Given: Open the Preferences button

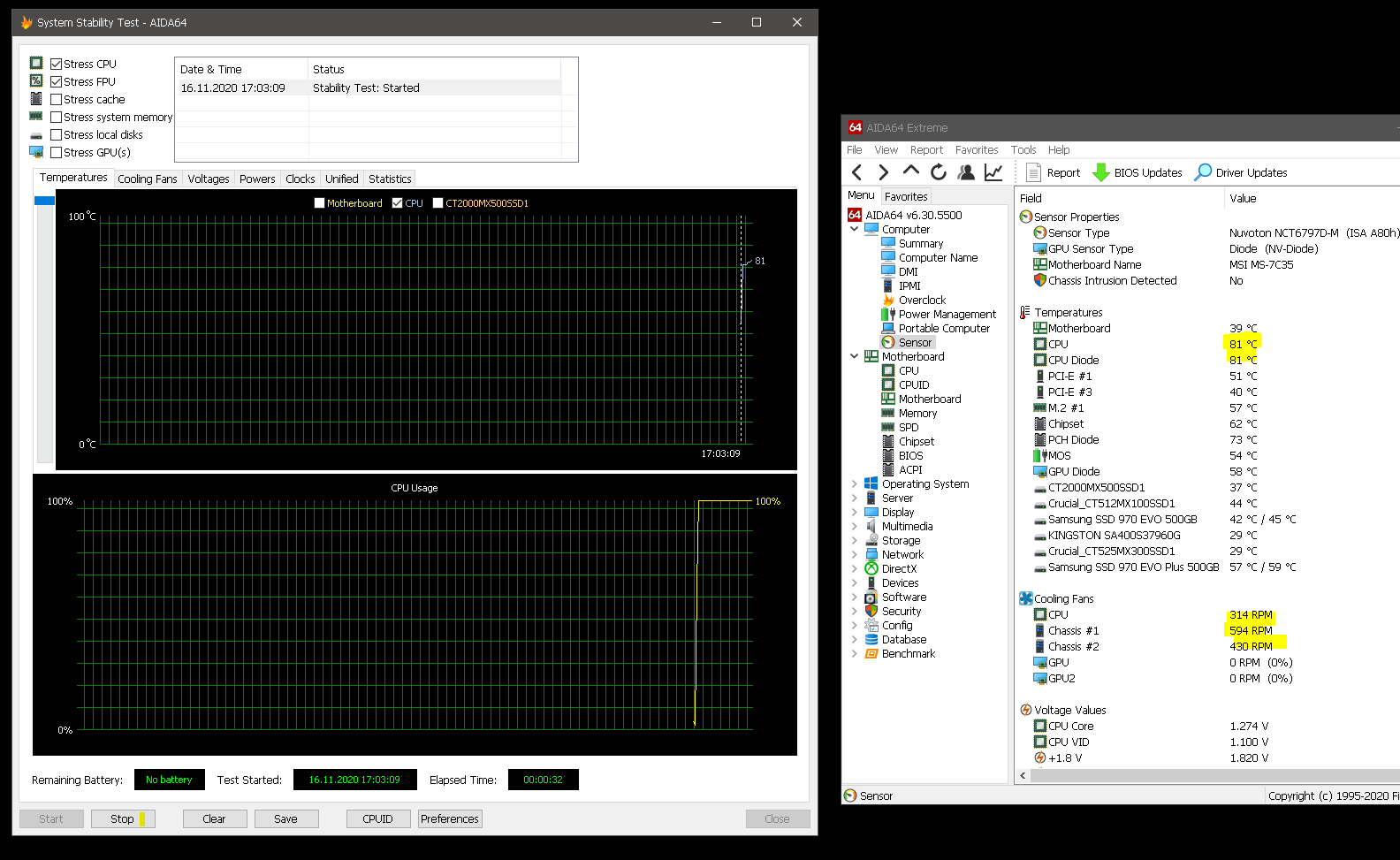Looking at the screenshot, I should pos(450,819).
